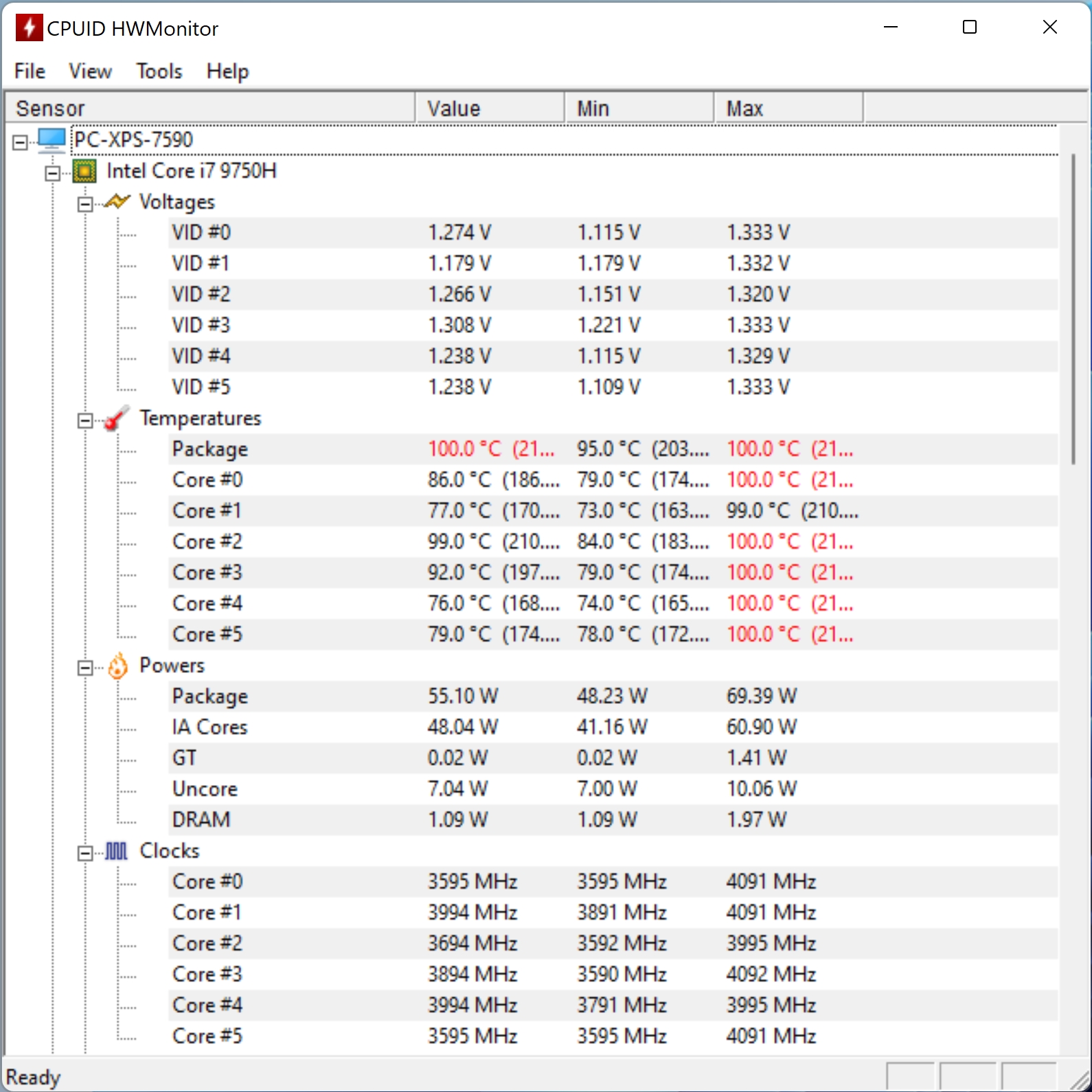
Task: Collapse the Voltages section
Action: 85,205
